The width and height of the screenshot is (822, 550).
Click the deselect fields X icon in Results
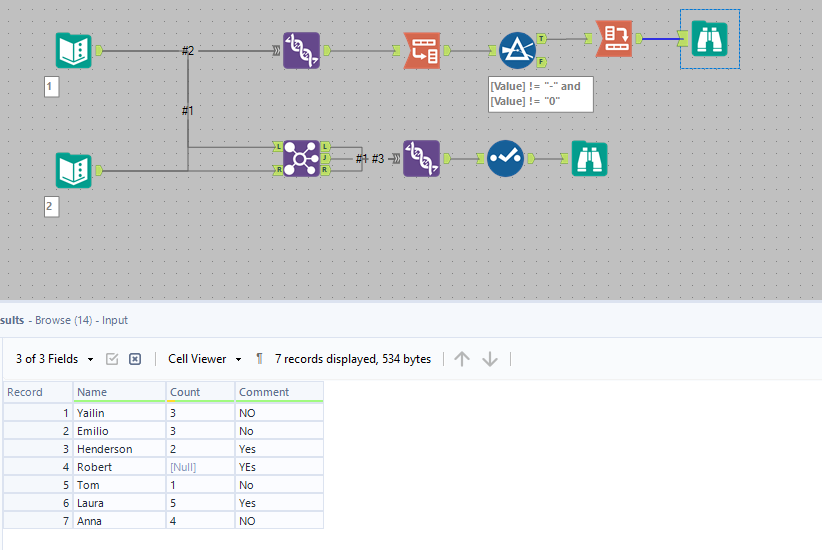135,359
